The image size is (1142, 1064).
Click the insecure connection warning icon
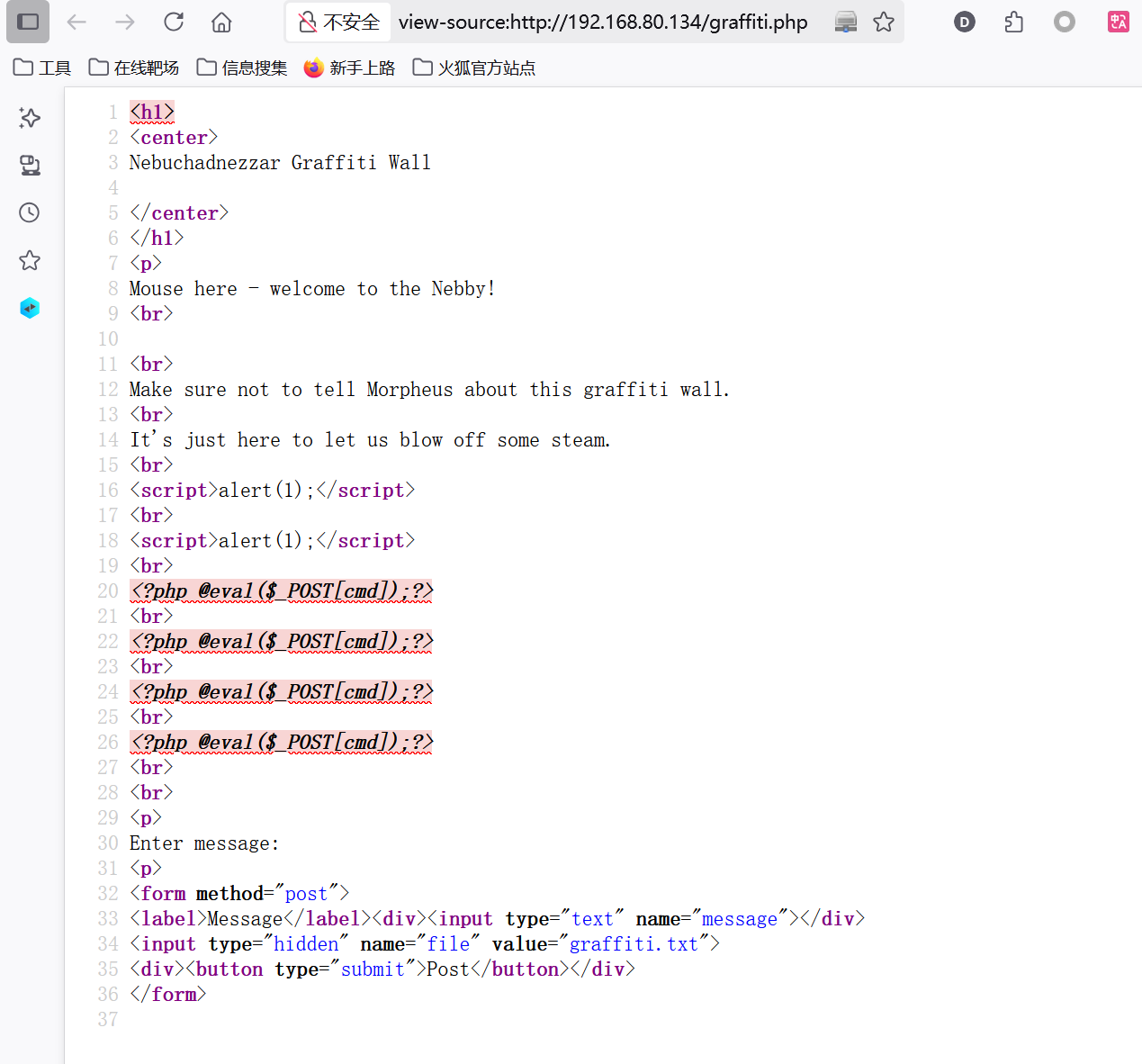tap(308, 22)
